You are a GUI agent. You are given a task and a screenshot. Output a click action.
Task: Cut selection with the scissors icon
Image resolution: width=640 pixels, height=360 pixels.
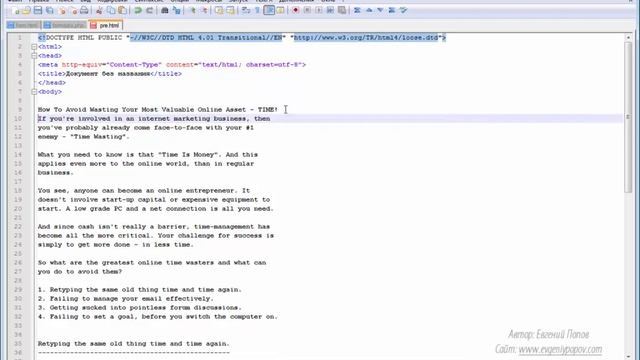[100, 10]
